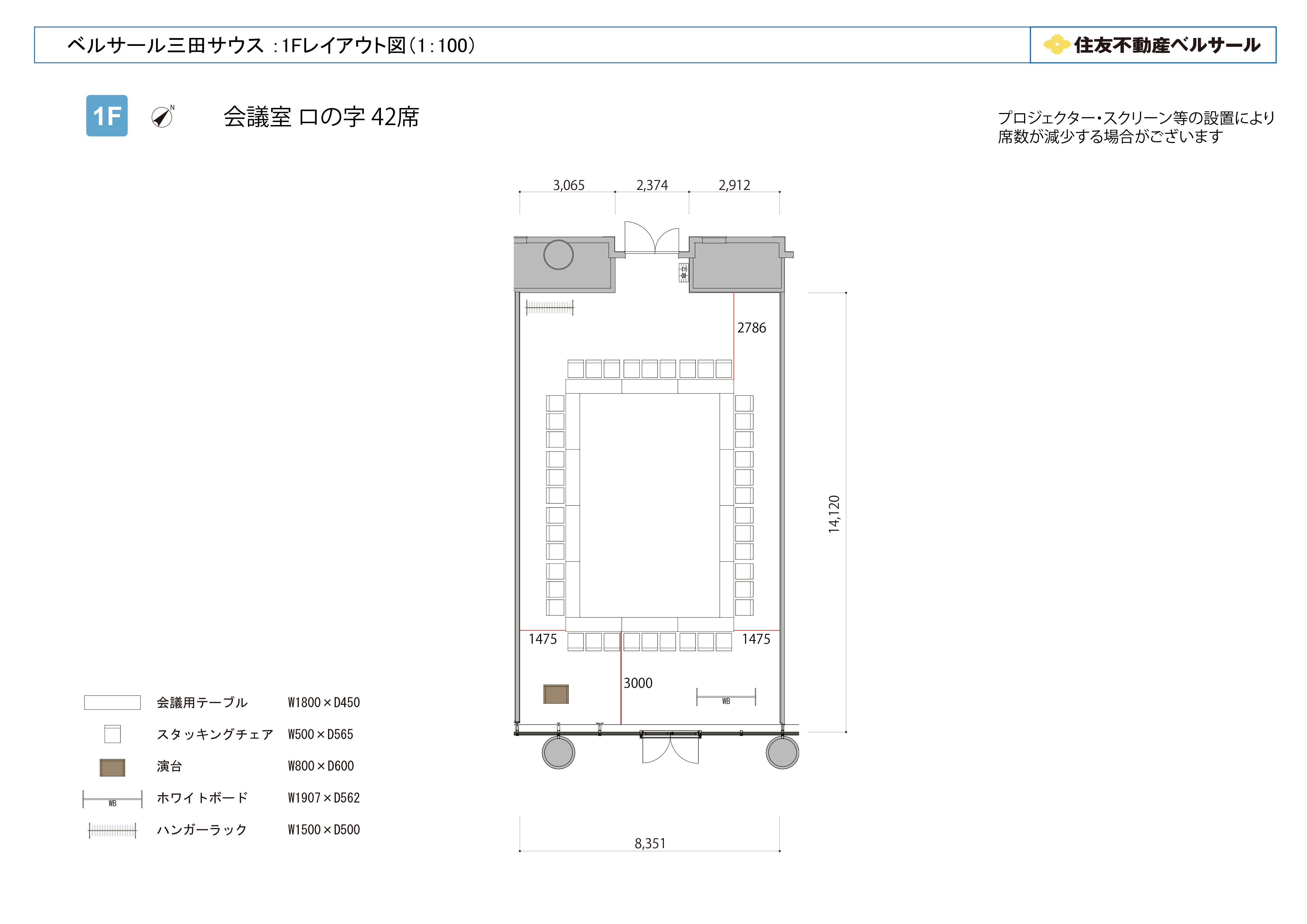Viewport: 1307px width, 924px height.
Task: Click the note プロジェクター・スクリーン等の設置により
Action: [1136, 118]
